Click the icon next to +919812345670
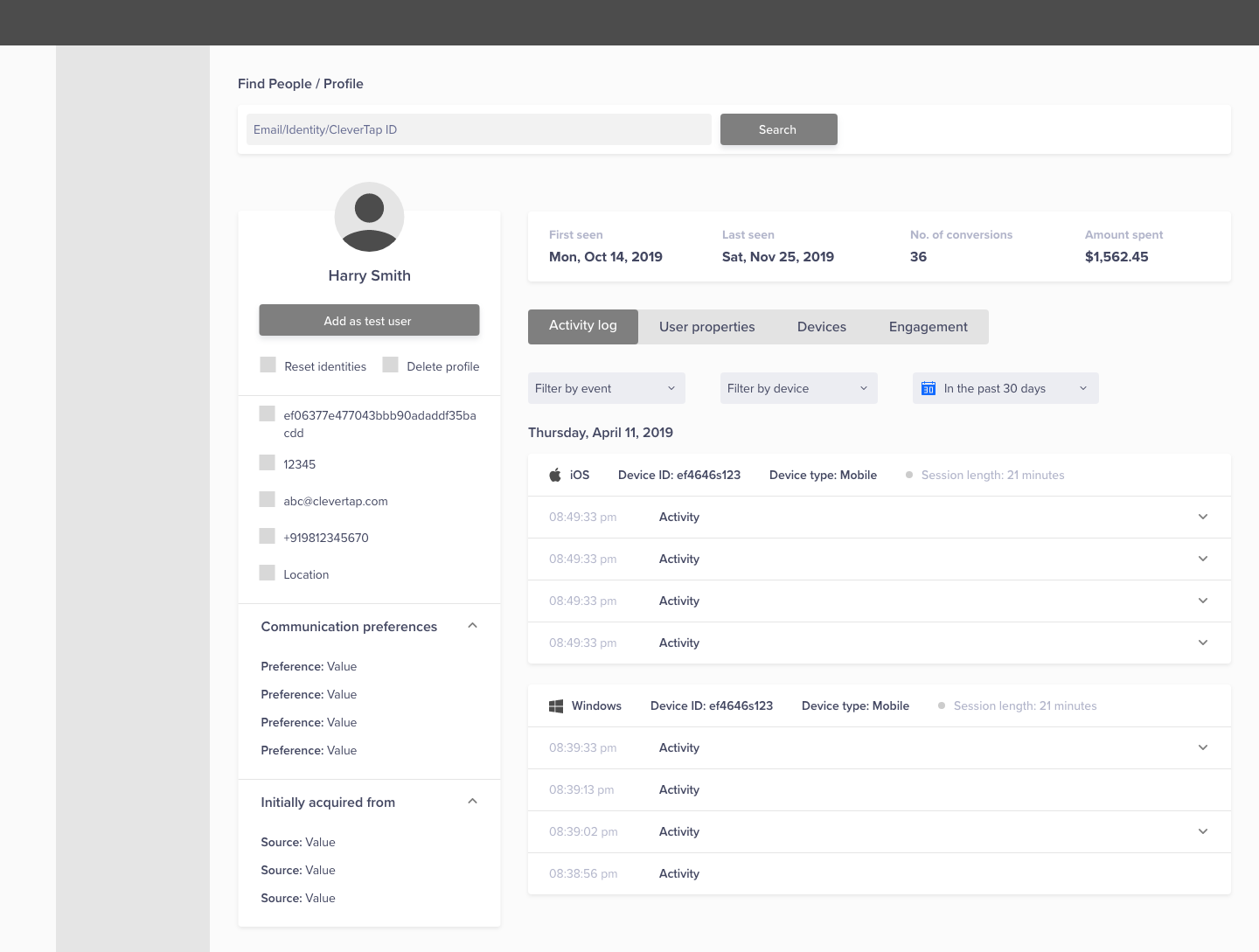 268,537
